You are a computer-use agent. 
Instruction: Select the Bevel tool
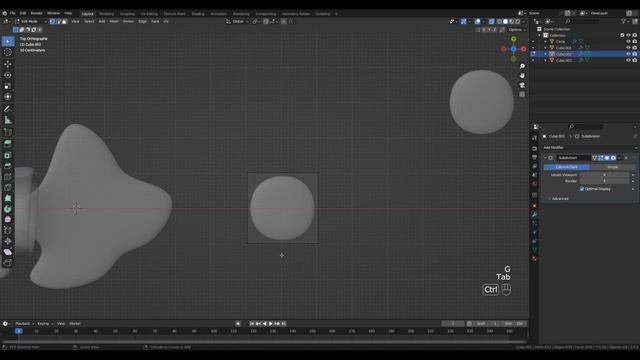click(x=8, y=166)
